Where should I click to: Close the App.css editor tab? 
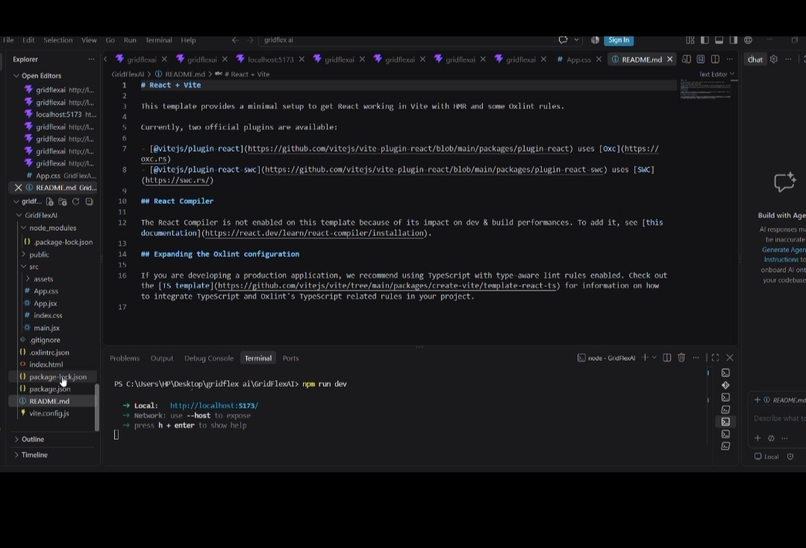point(599,59)
